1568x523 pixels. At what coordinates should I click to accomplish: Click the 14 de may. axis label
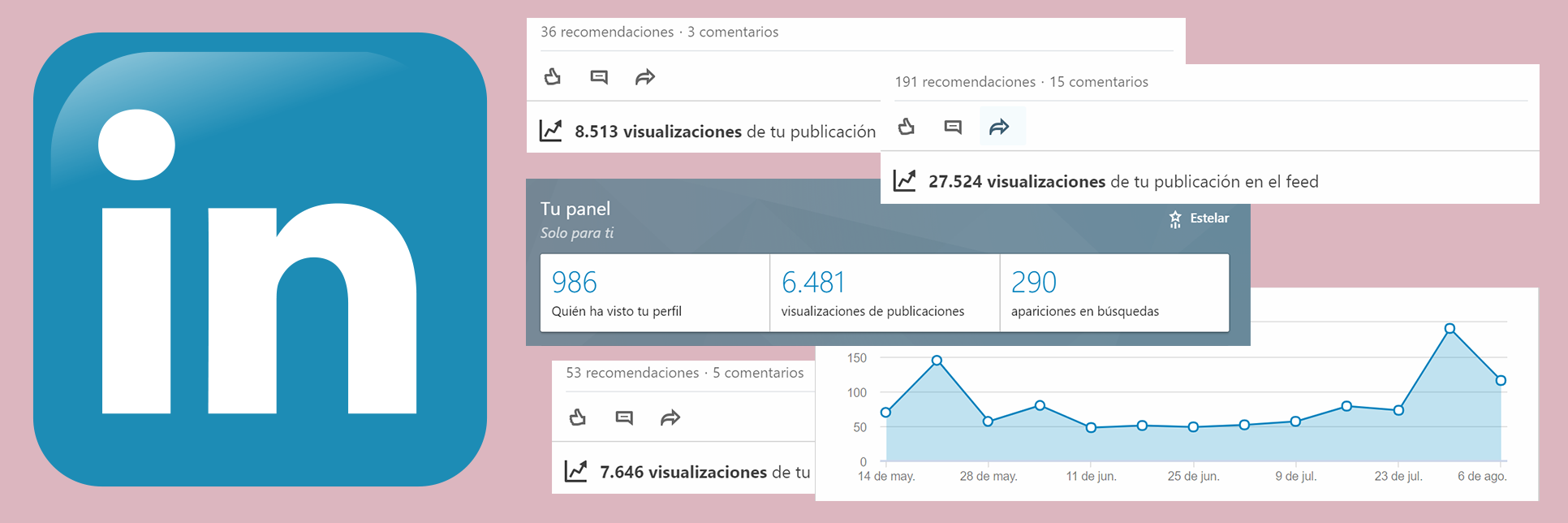pyautogui.click(x=886, y=477)
